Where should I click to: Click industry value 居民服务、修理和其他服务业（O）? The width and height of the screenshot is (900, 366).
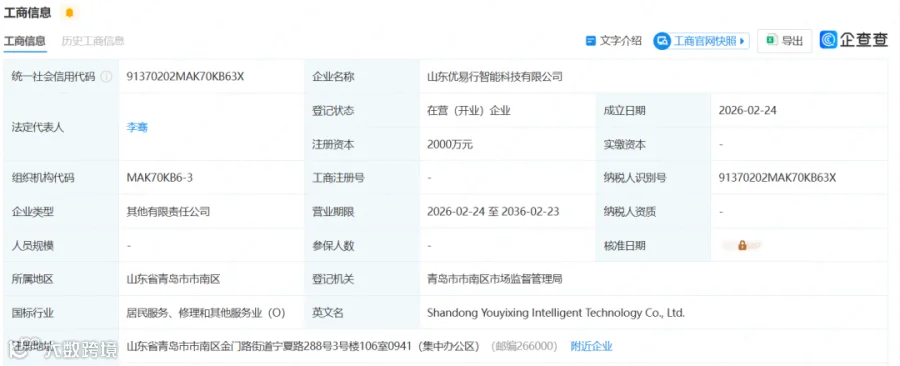[x=205, y=313]
